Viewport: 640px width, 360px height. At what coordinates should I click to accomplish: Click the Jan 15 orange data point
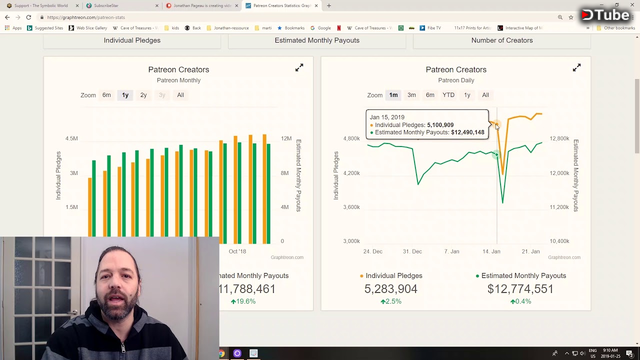(497, 123)
